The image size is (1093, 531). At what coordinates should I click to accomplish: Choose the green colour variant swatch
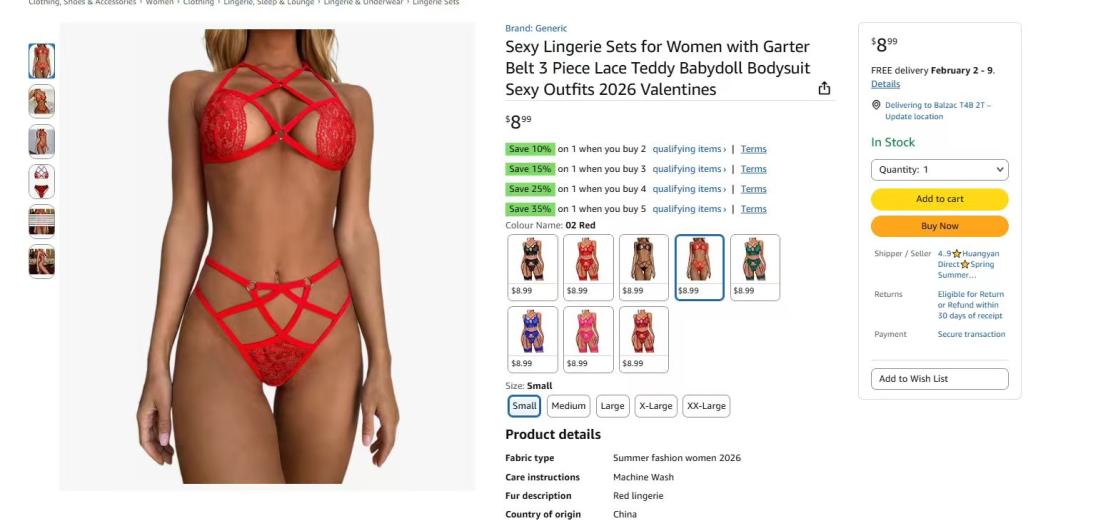(755, 268)
